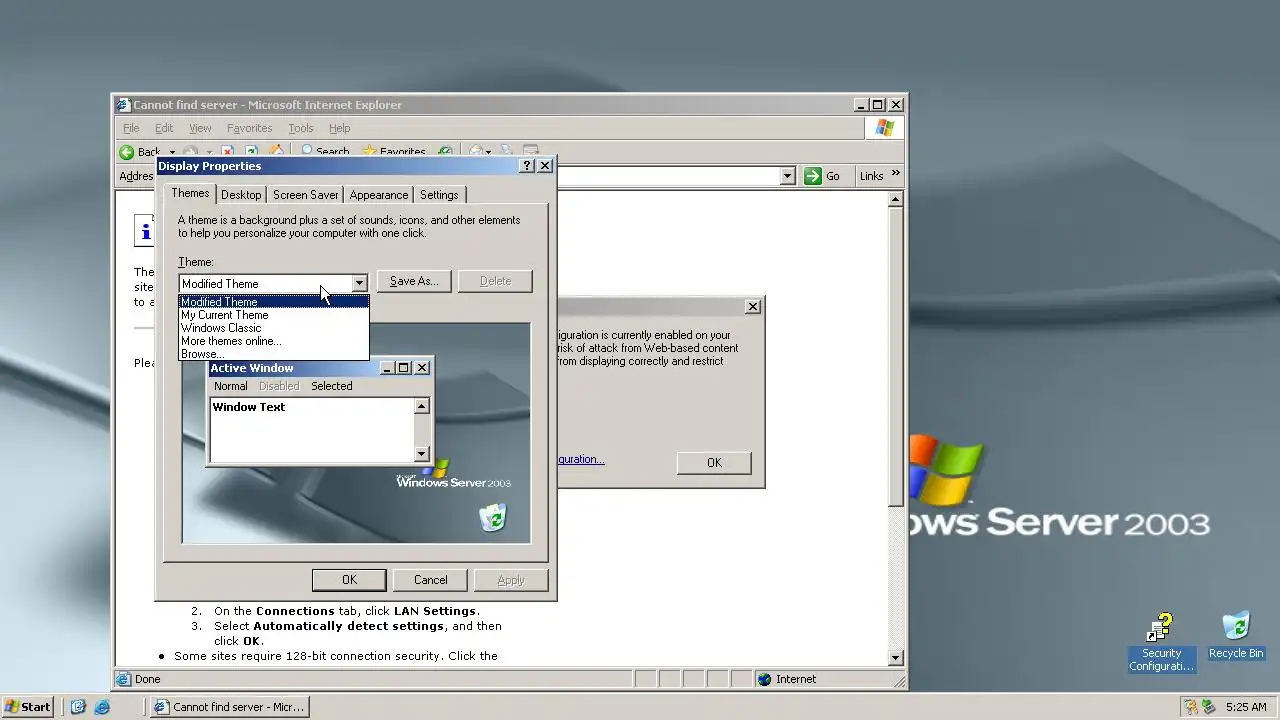Open the File menu in Internet Explorer
This screenshot has width=1280, height=720.
(x=131, y=128)
